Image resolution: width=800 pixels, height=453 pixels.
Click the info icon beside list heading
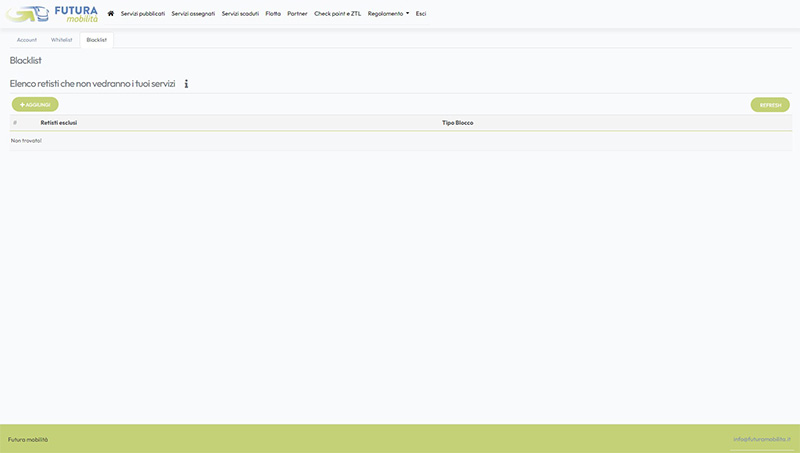tap(186, 84)
